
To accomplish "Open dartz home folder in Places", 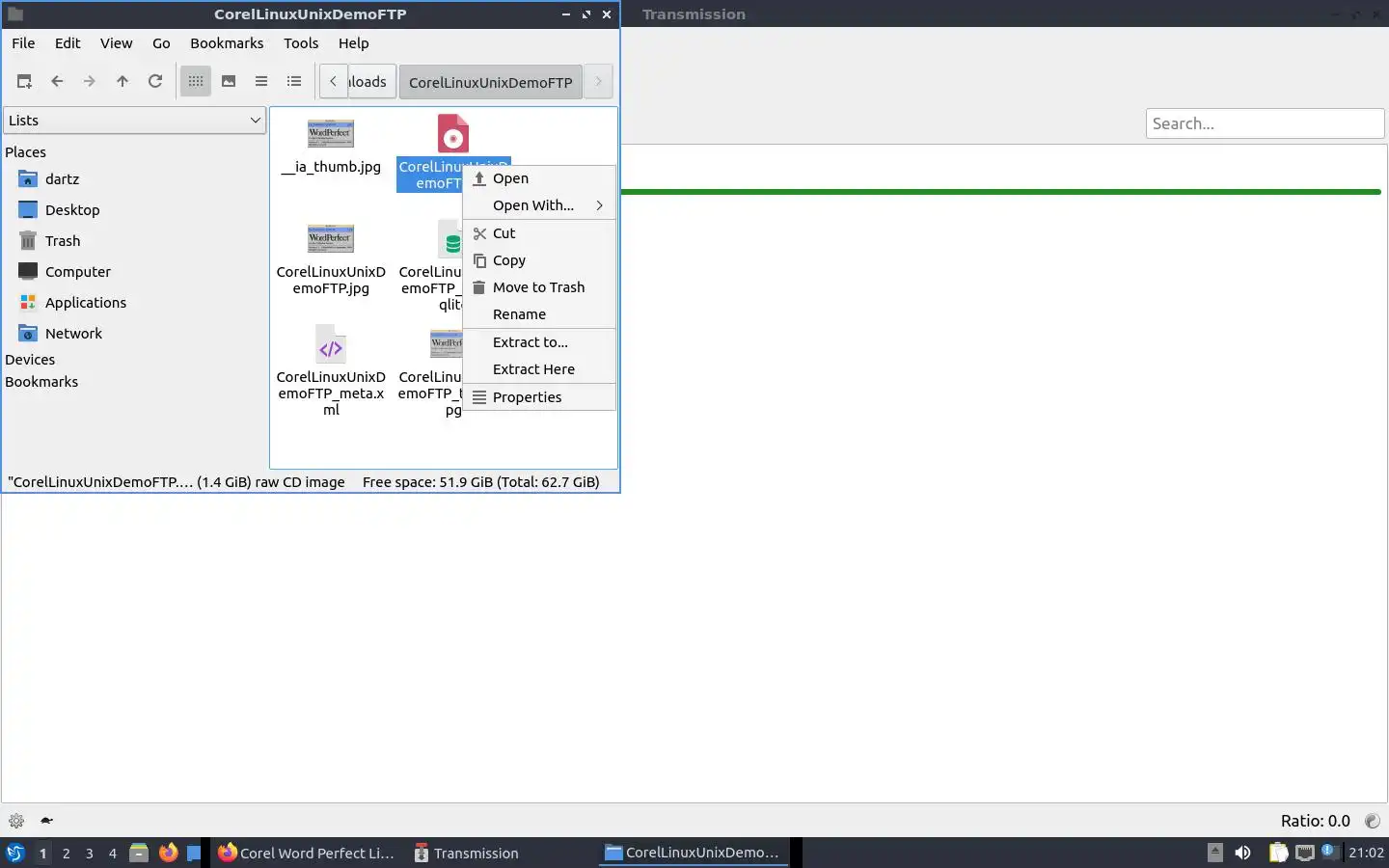I will (62, 179).
